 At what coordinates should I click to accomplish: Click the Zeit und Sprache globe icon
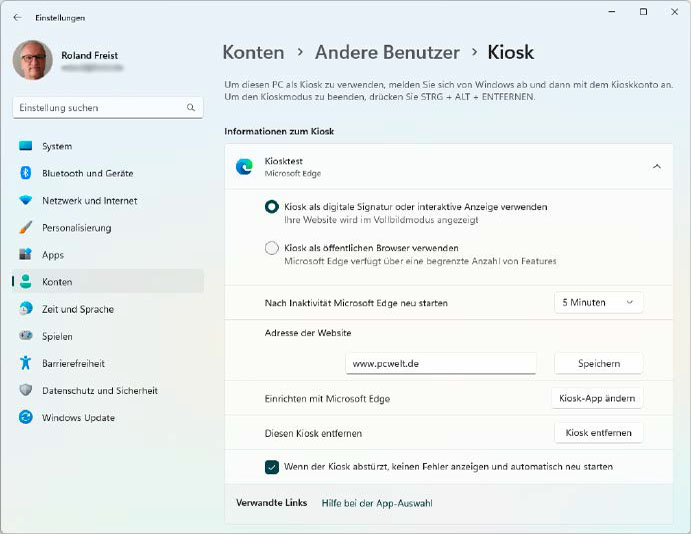click(26, 308)
